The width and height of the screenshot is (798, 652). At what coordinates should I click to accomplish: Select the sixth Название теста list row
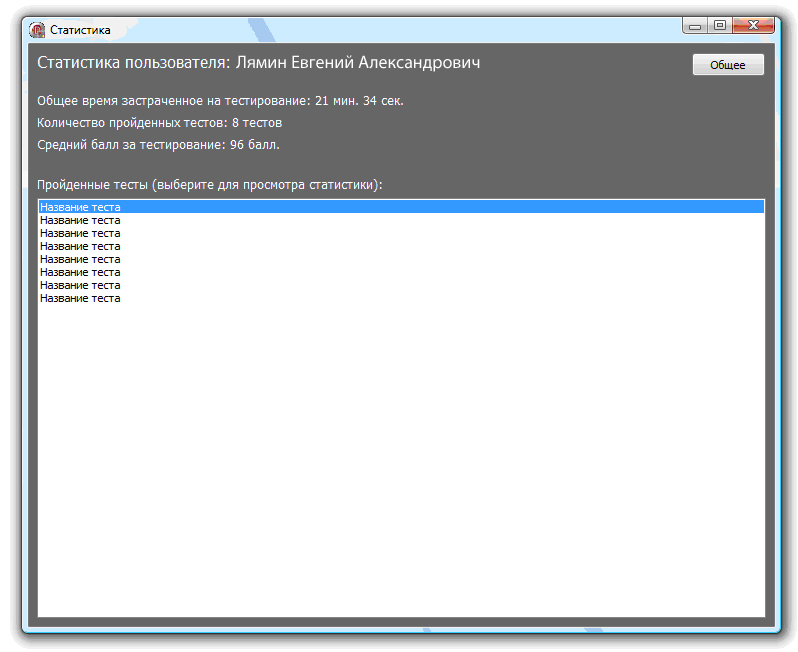401,272
